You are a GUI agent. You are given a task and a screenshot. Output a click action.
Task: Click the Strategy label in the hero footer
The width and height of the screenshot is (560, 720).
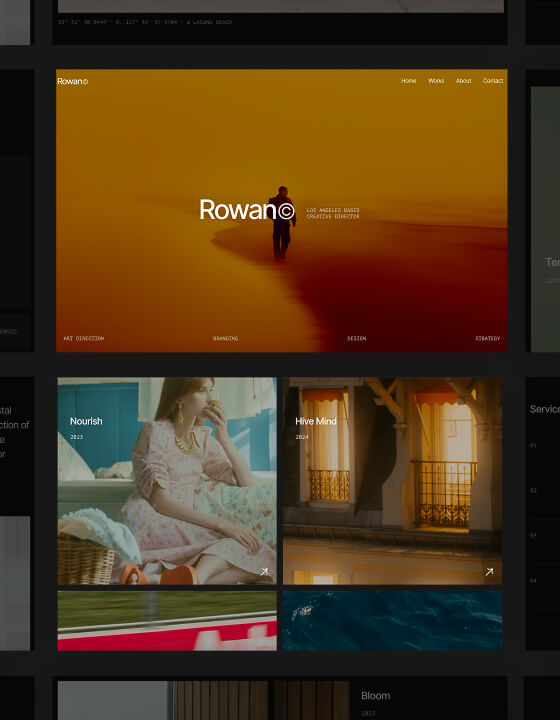tap(487, 338)
